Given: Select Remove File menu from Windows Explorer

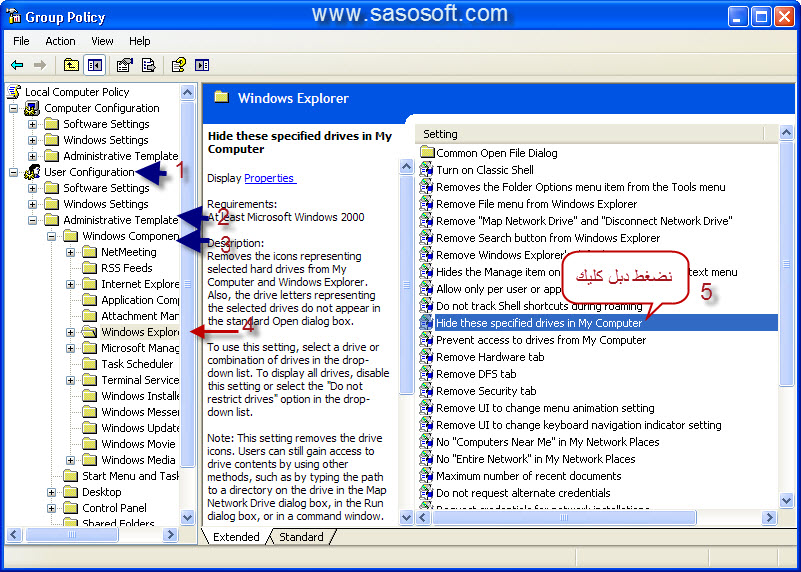Looking at the screenshot, I should 536,204.
